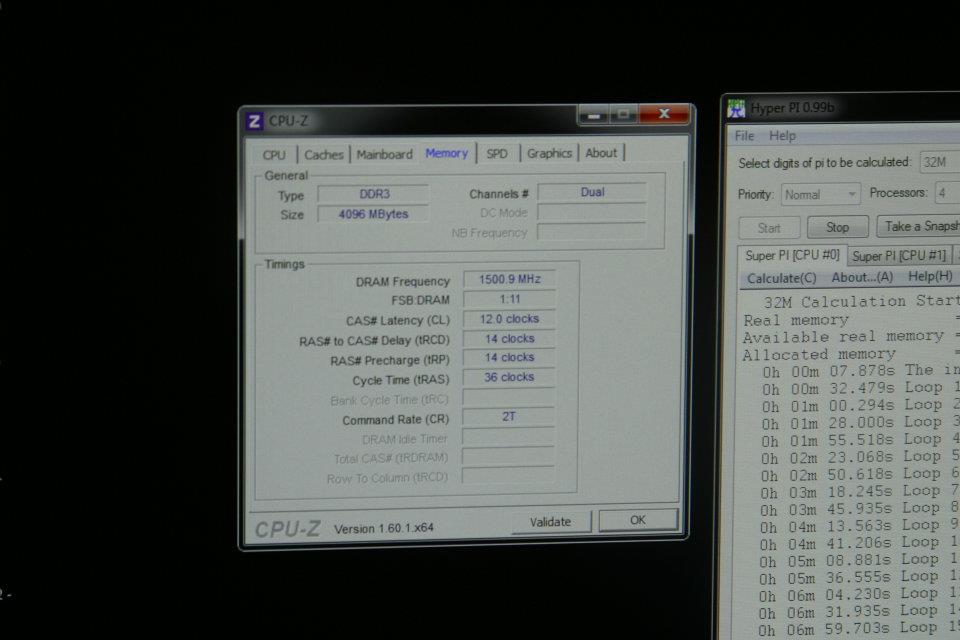960x640 pixels.
Task: Expand the Priority dropdown
Action: click(820, 194)
